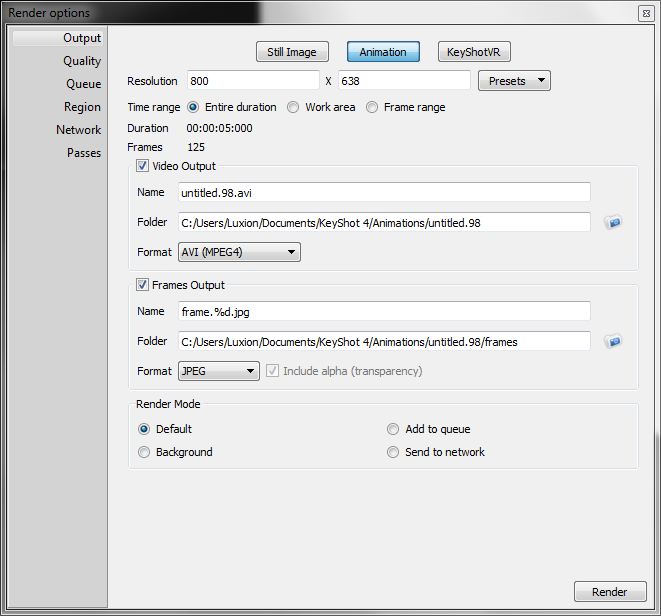Switch to KeyShotVR output mode

[x=475, y=52]
